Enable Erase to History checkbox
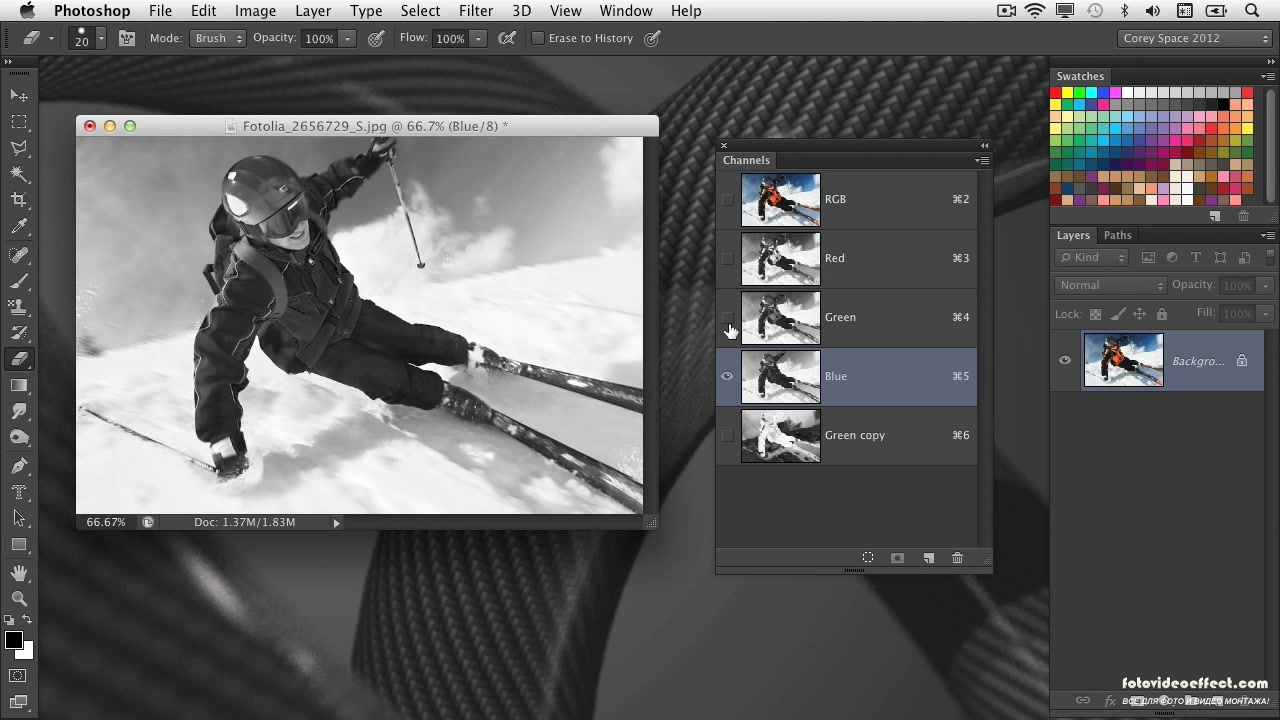The height and width of the screenshot is (720, 1280). [x=538, y=38]
